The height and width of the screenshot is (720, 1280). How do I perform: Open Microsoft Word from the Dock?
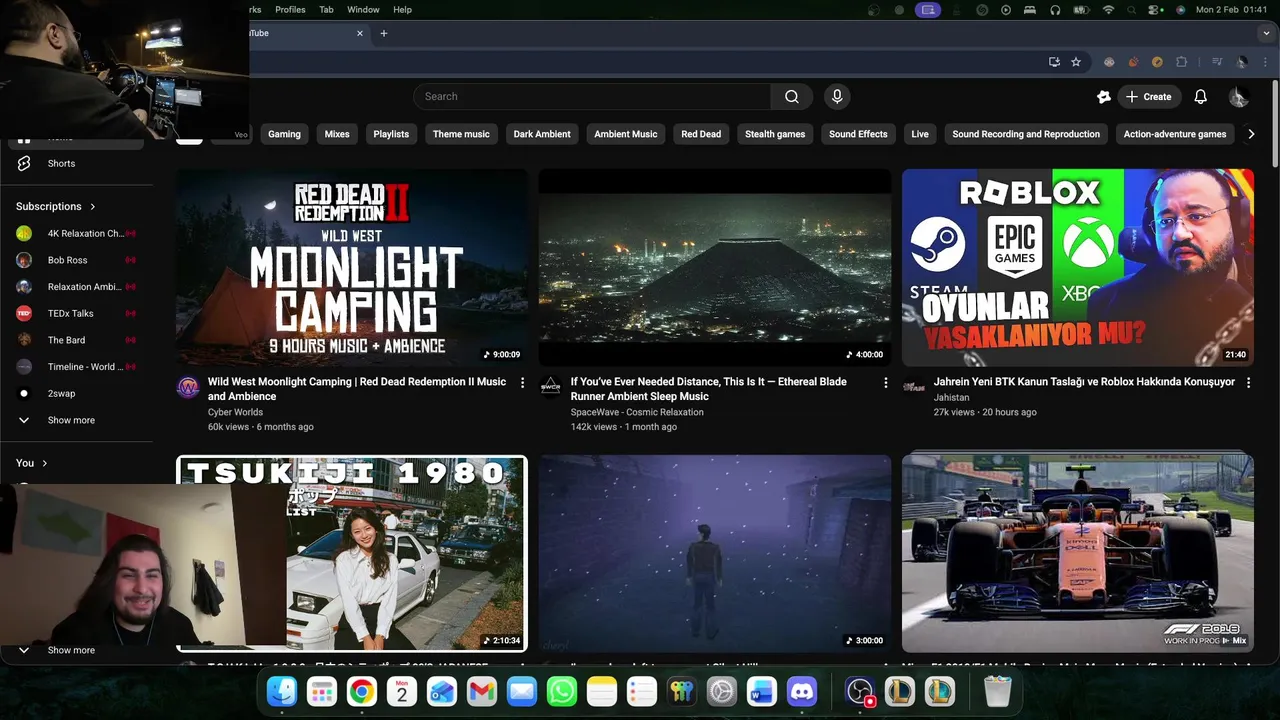coord(761,691)
